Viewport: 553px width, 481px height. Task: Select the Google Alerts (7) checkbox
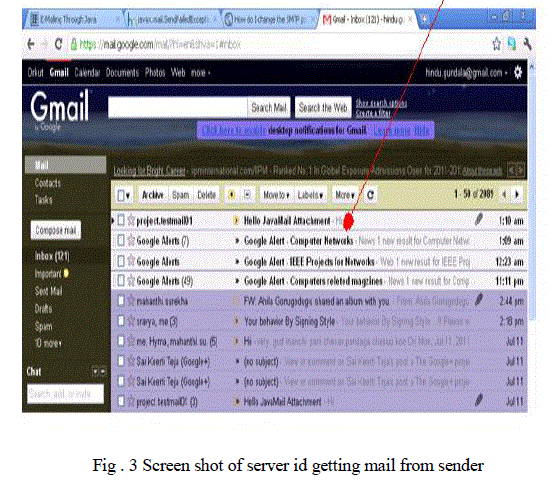pyautogui.click(x=121, y=241)
